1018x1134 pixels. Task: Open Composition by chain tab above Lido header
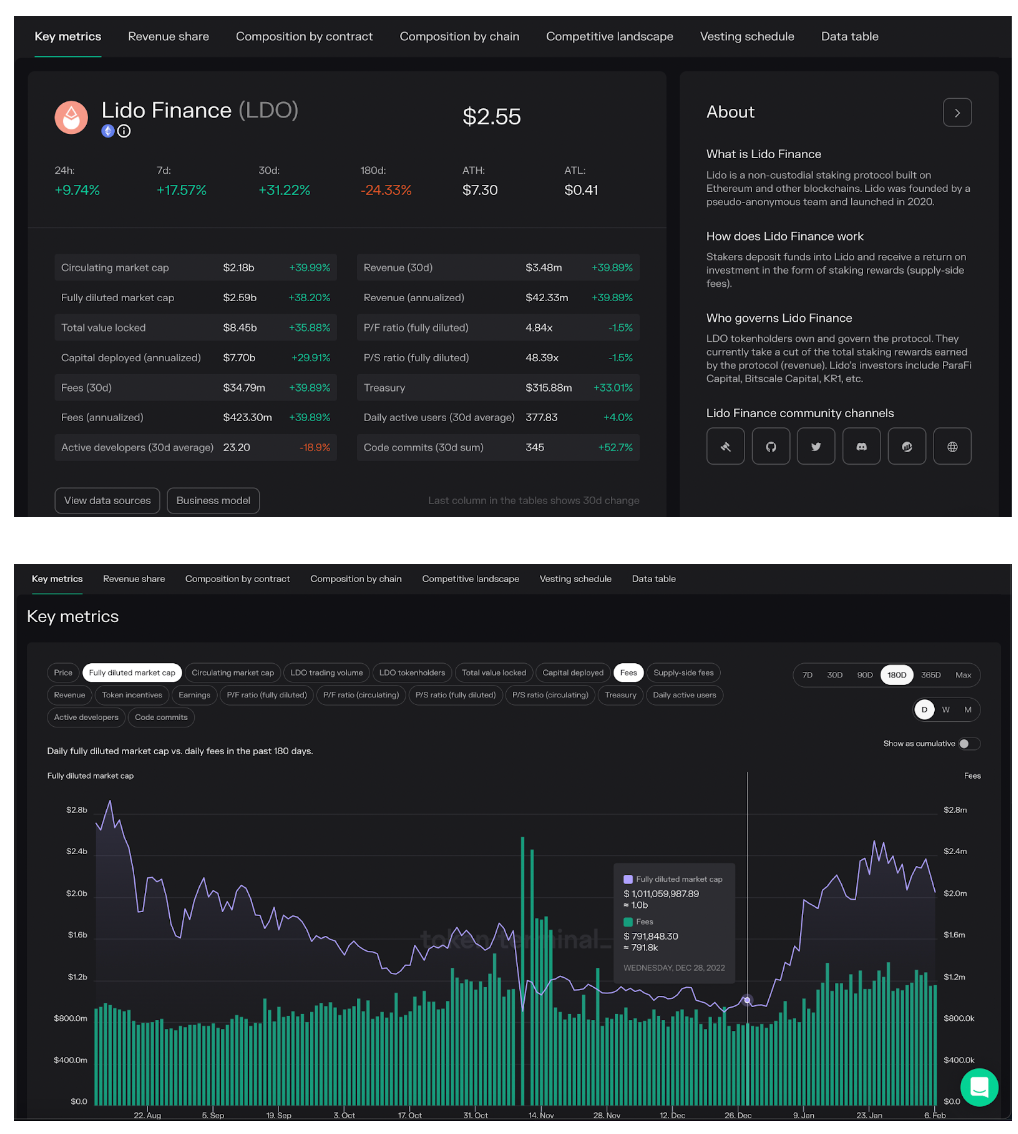click(x=459, y=36)
